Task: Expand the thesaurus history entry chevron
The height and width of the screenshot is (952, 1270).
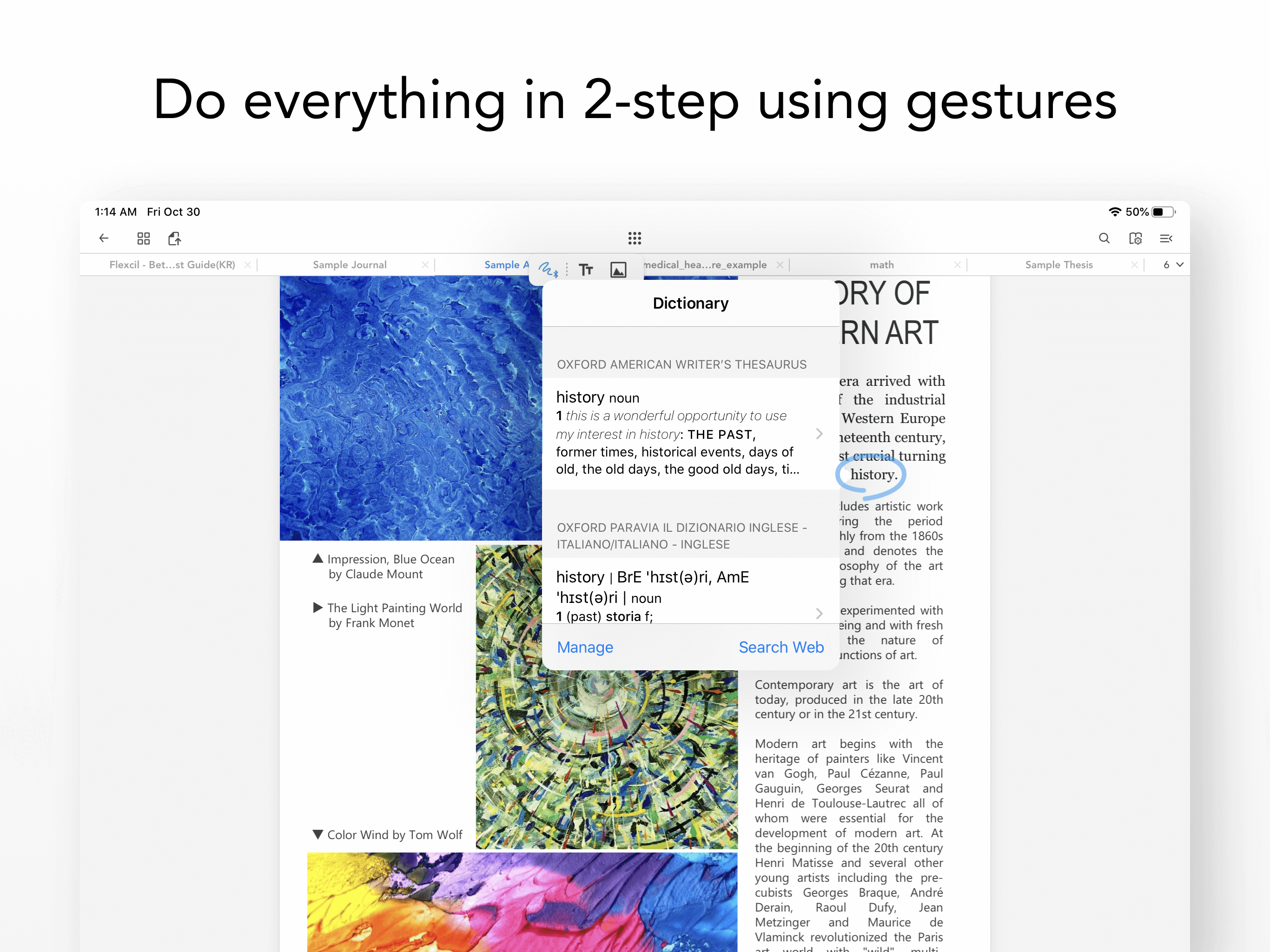Action: [819, 434]
